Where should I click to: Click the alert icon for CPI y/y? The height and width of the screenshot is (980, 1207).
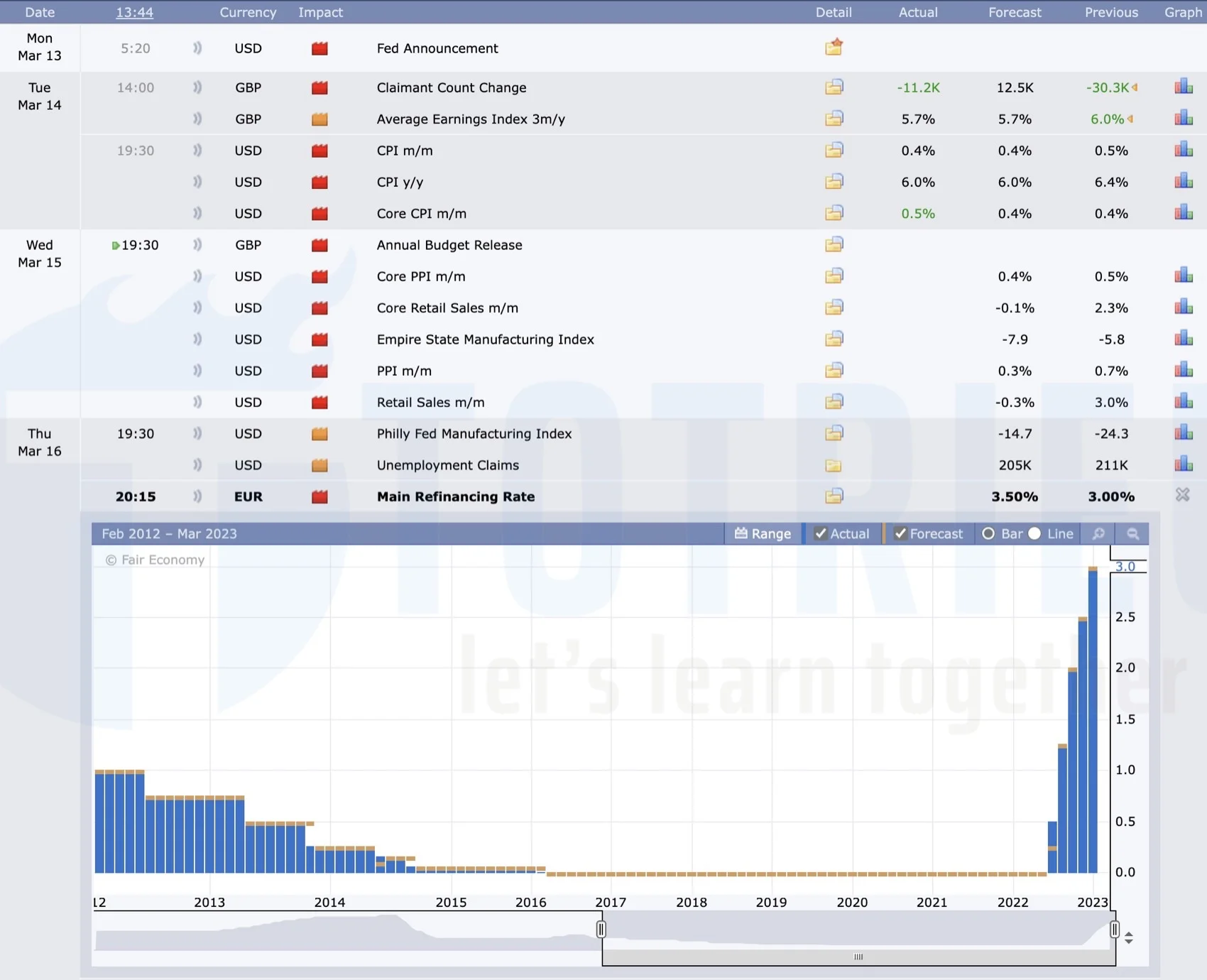197,182
